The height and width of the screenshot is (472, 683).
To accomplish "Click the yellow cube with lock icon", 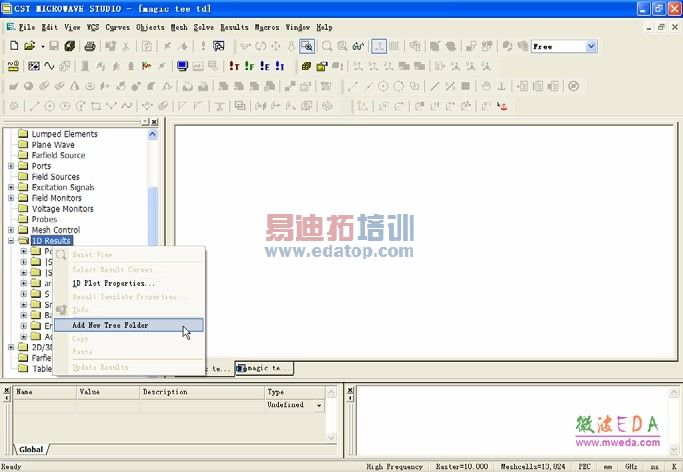I will 322,66.
